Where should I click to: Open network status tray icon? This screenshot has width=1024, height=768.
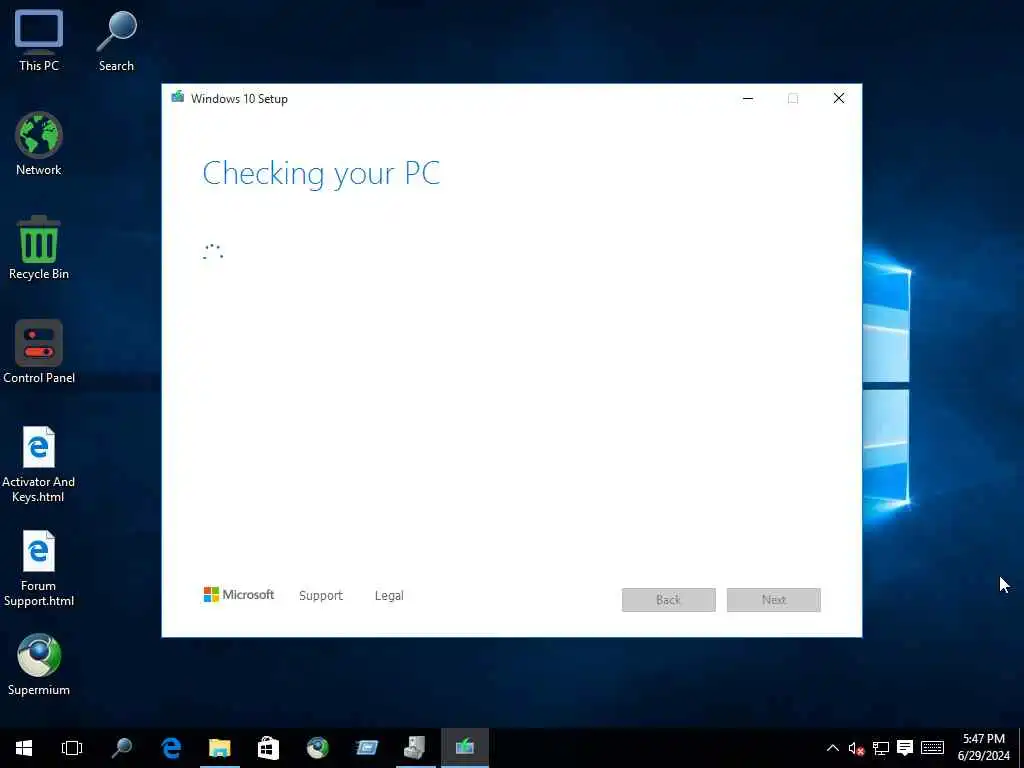(x=881, y=748)
